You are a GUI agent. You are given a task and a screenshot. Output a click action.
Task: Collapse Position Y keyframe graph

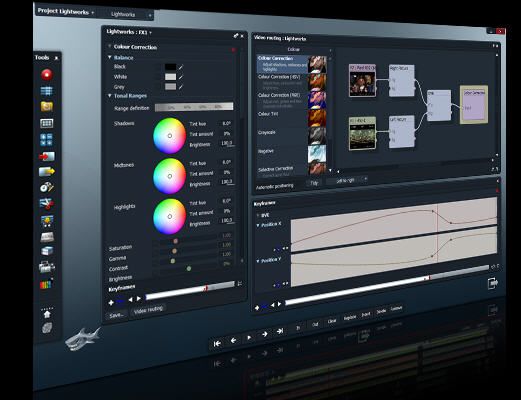click(258, 261)
